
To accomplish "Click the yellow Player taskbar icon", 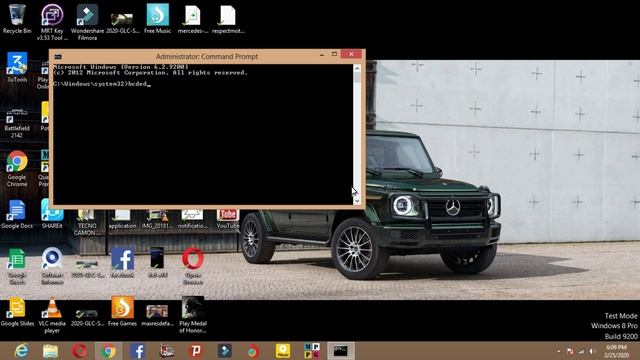I will point(282,351).
